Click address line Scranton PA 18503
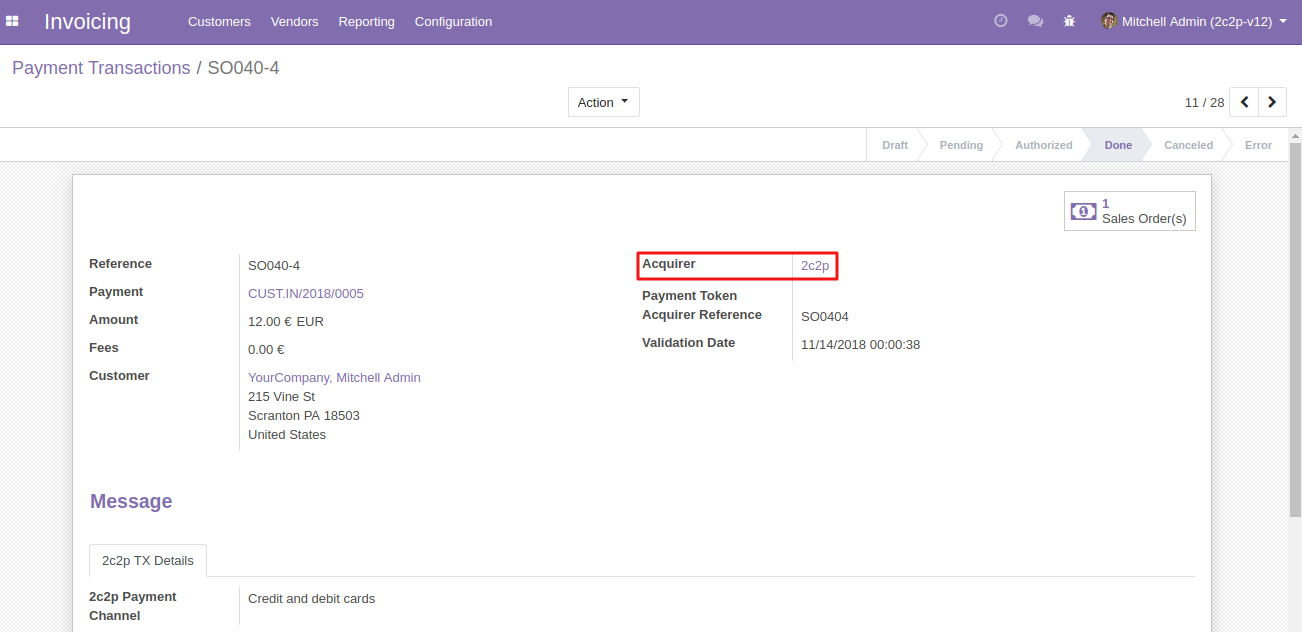Screen dimensions: 1302x632 (x=304, y=415)
